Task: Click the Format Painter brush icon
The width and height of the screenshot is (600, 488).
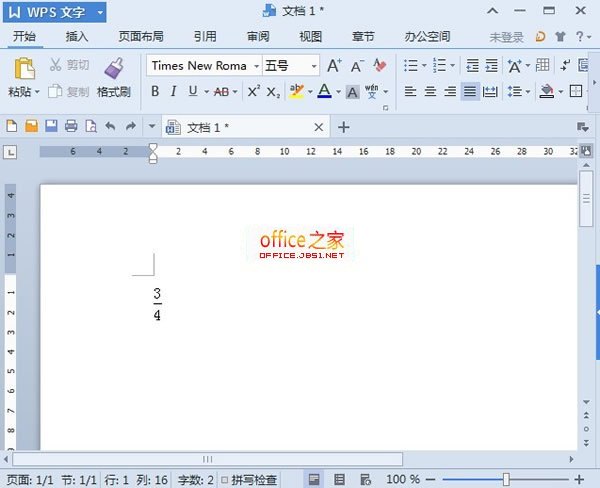Action: click(113, 68)
